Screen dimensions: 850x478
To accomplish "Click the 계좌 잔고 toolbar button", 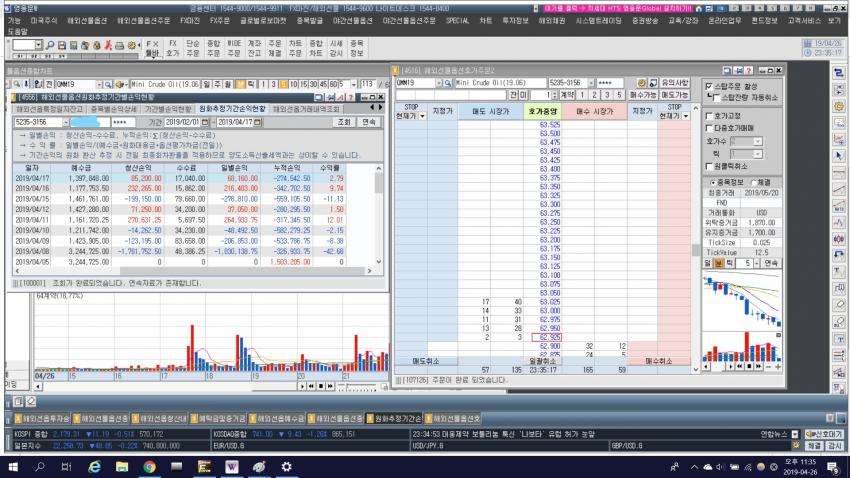I will (x=254, y=48).
